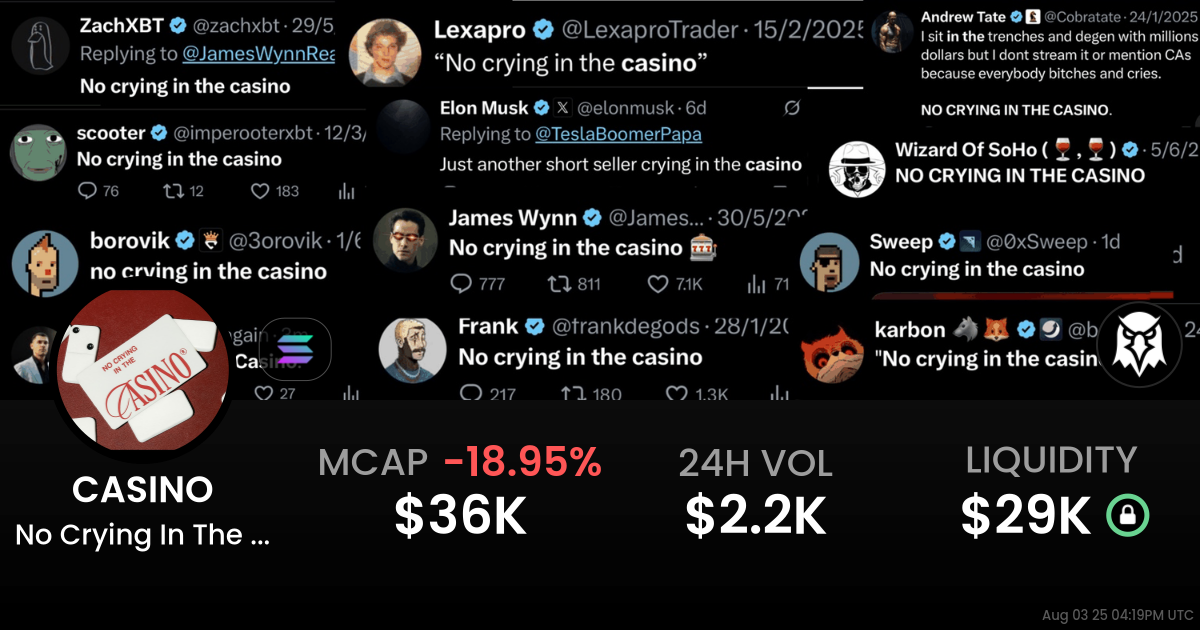Click the $29K liquidity value
The image size is (1200, 630).
tap(1026, 516)
